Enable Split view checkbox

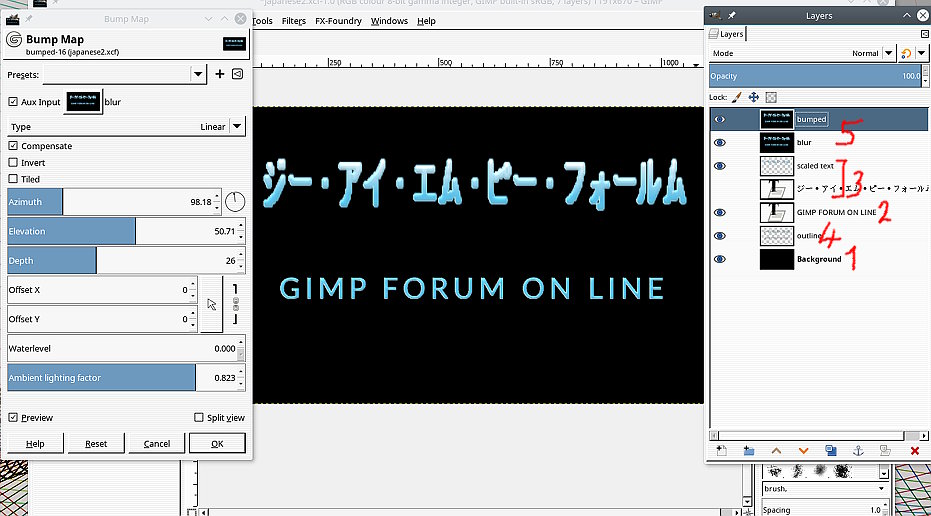pos(199,417)
